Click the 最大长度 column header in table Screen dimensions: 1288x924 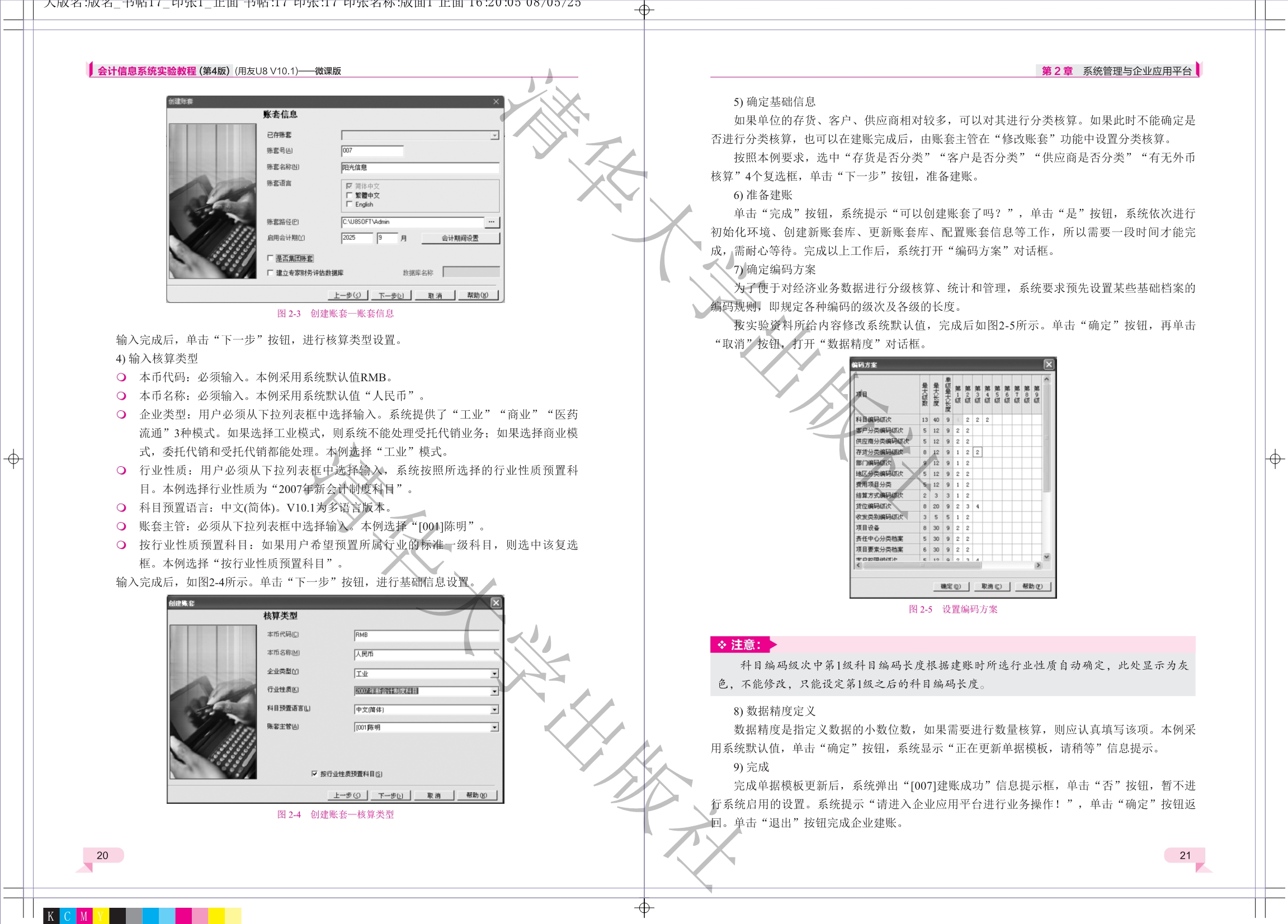936,395
